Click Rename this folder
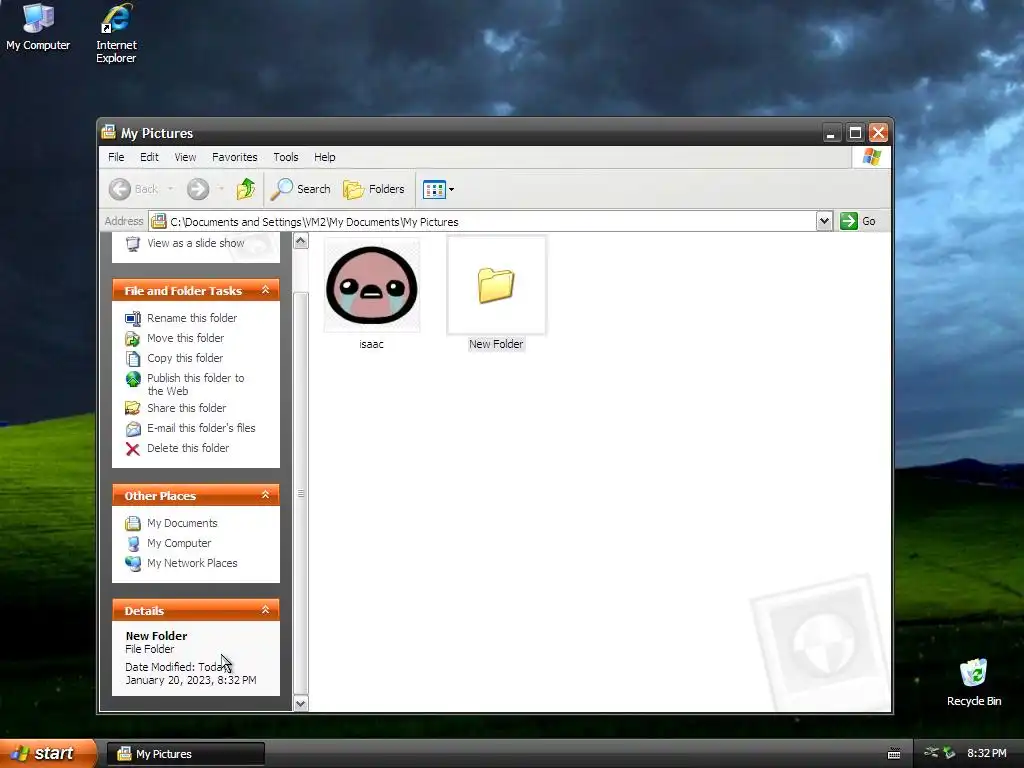 pyautogui.click(x=191, y=318)
